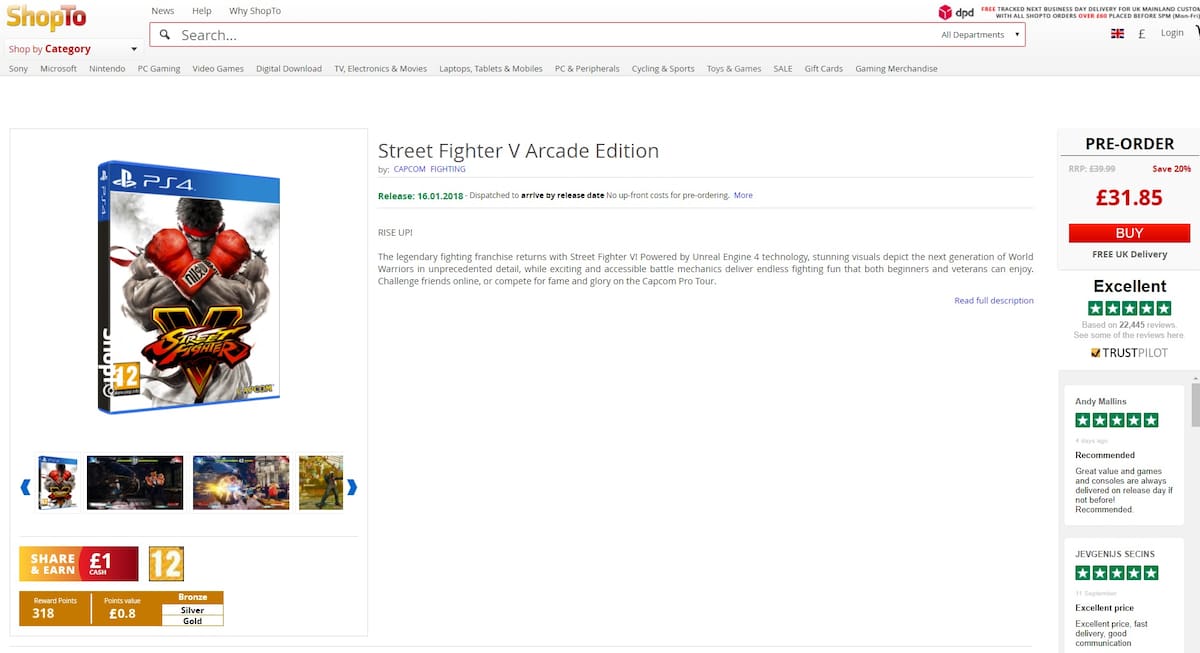The width and height of the screenshot is (1200, 653).
Task: Click the CAPCOM publisher link
Action: click(410, 170)
